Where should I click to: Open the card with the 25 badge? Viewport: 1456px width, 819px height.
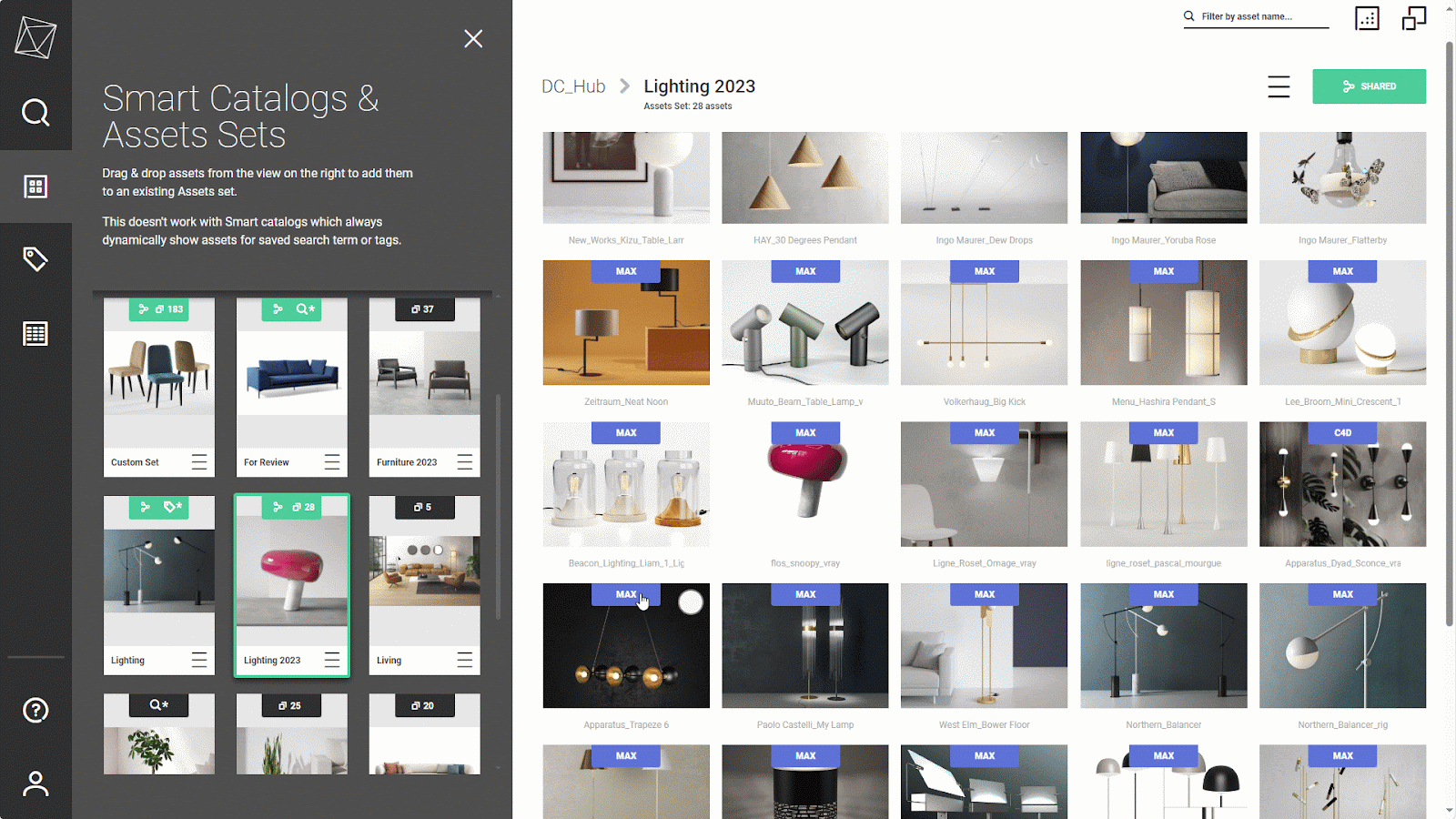[x=292, y=734]
